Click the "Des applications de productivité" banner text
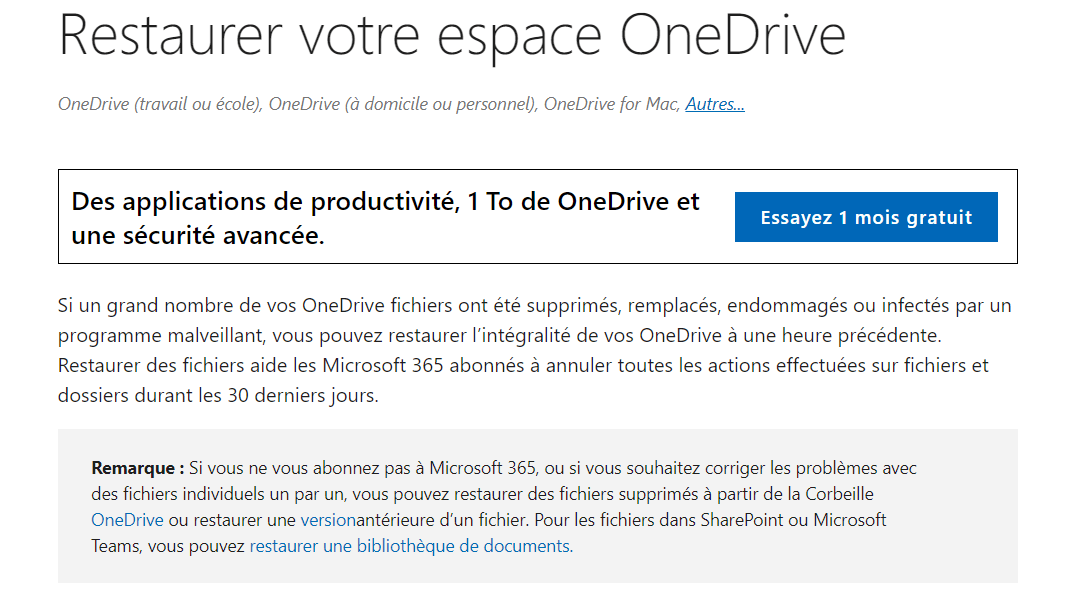 [x=264, y=201]
